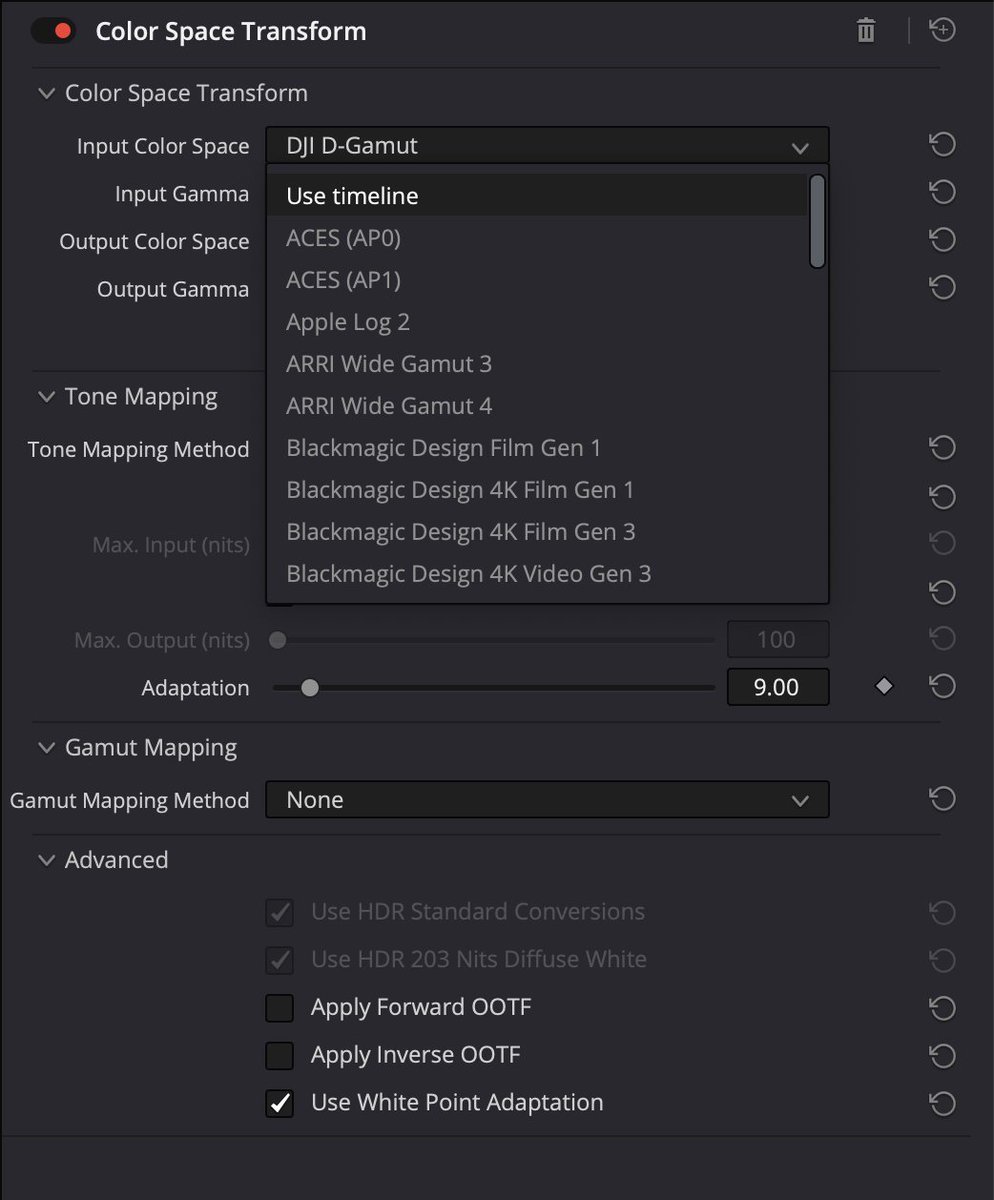Screen dimensions: 994x1200
Task: Click the Max. Output value field showing 100
Action: pos(778,639)
